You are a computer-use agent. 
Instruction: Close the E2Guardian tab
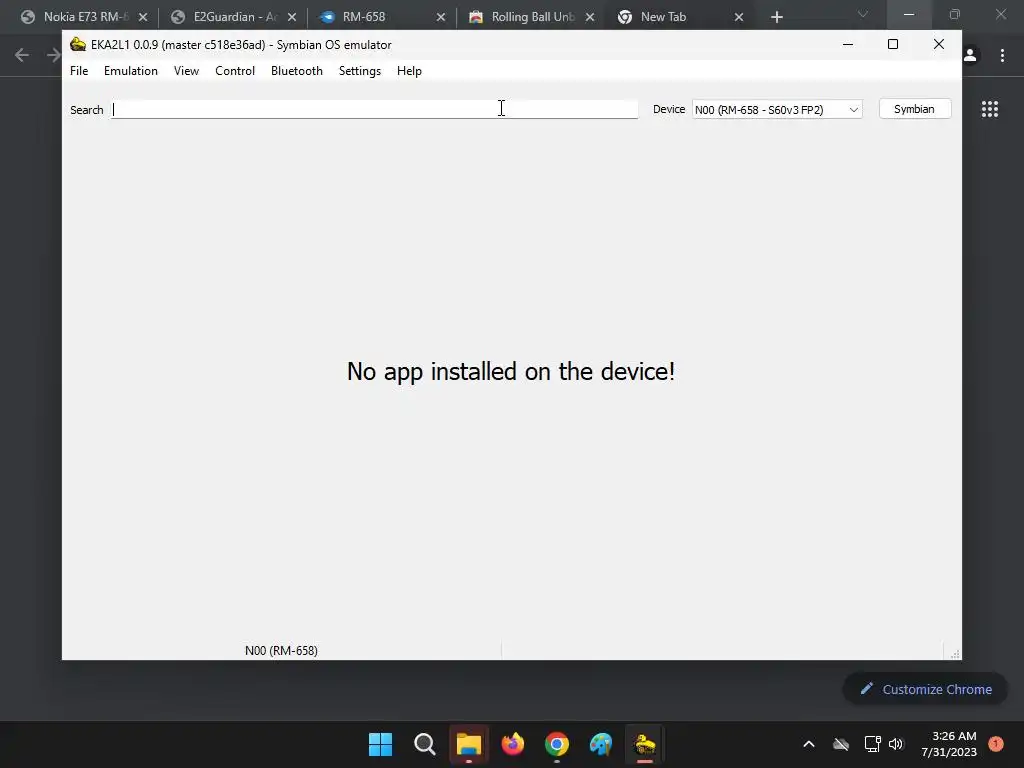click(292, 17)
